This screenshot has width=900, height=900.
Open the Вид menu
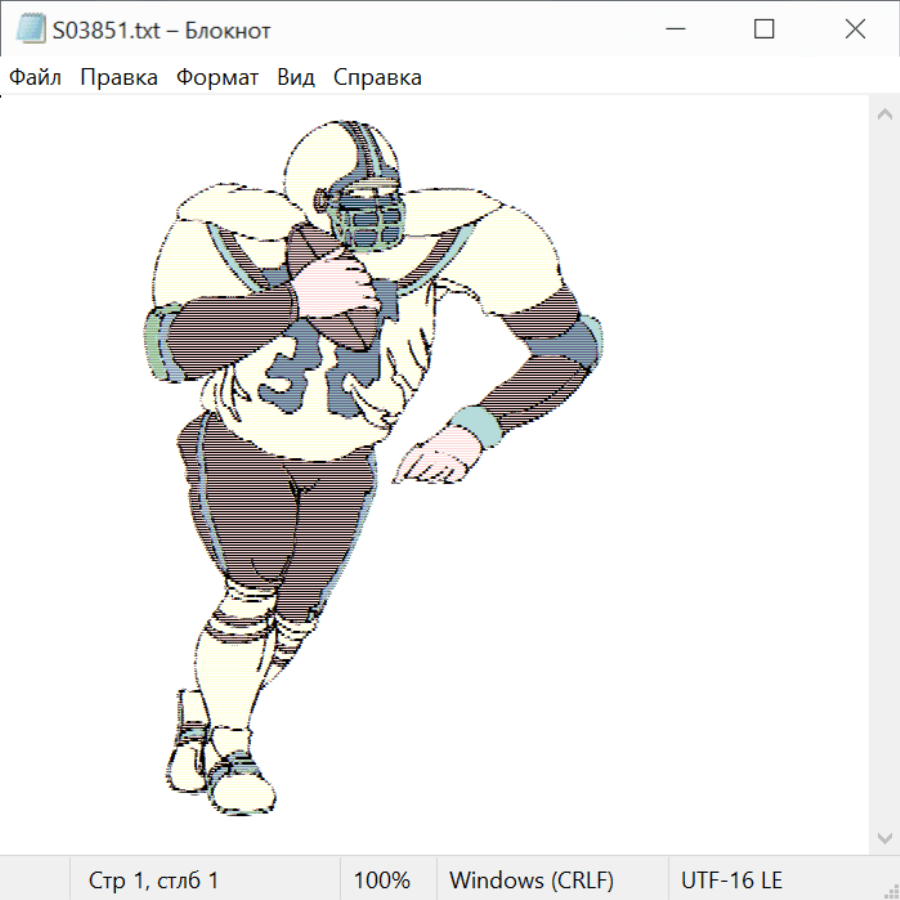295,77
